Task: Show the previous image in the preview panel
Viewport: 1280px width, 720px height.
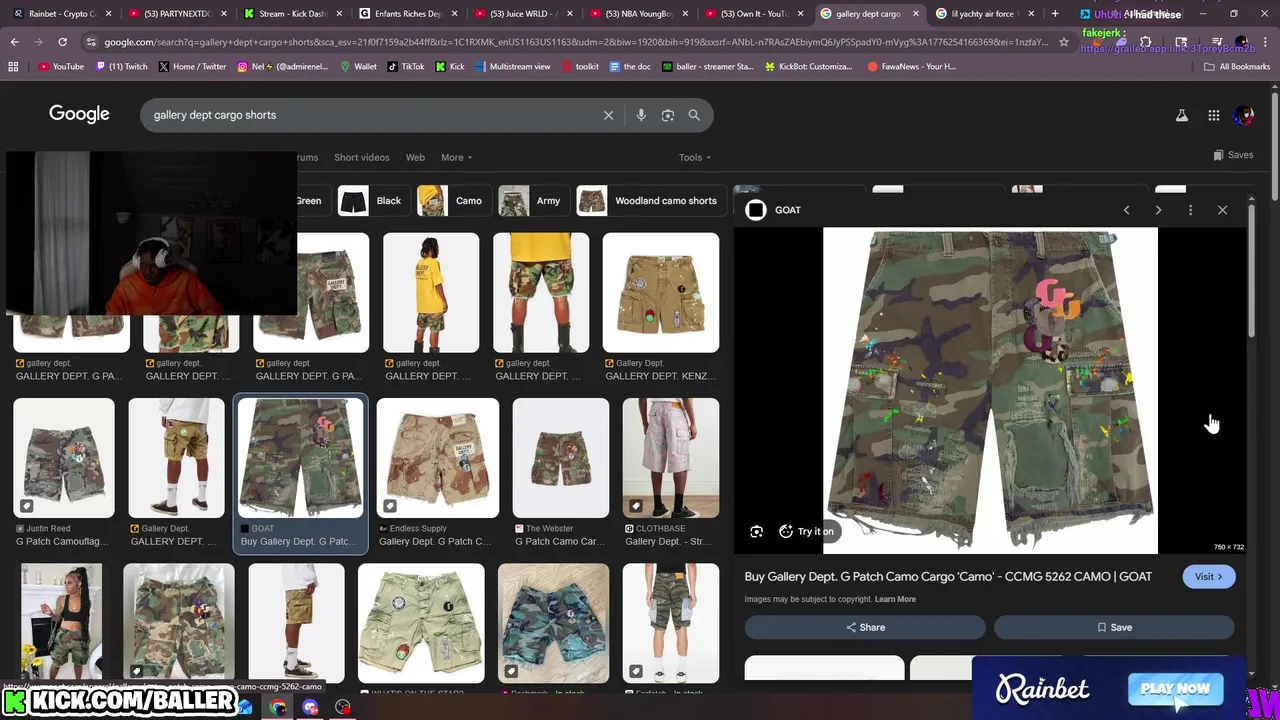Action: (x=1126, y=210)
